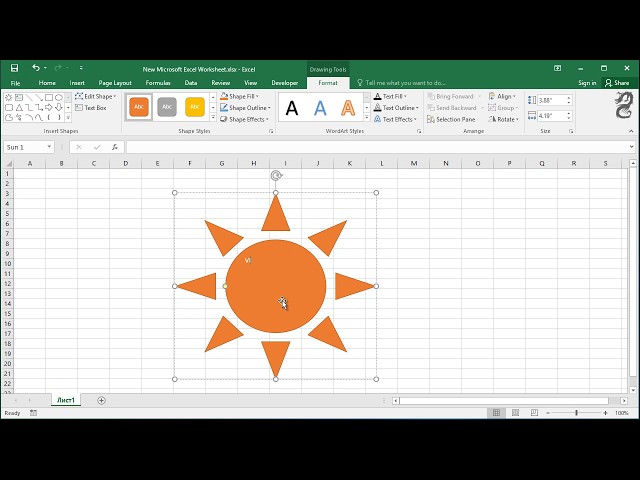Select the Freeform shape tool

click(x=9, y=118)
